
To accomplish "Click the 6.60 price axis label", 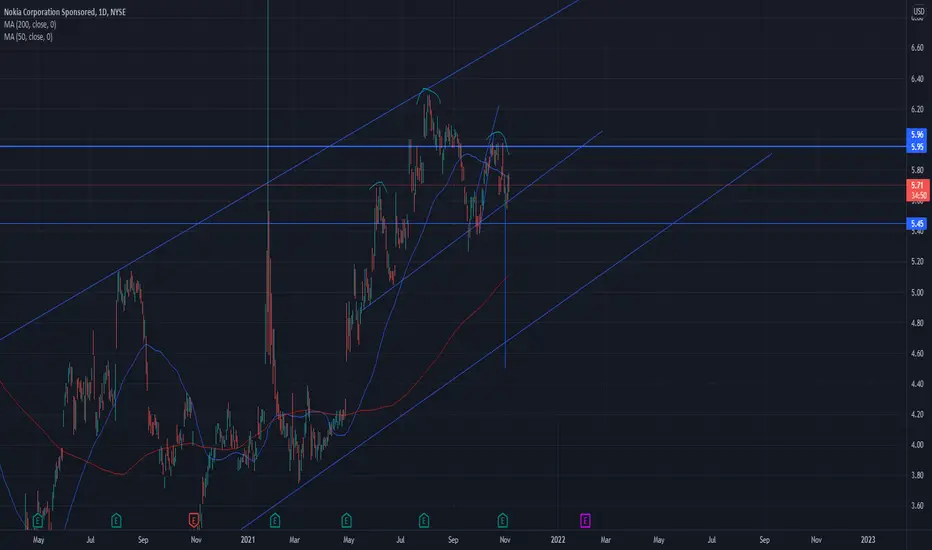I will pos(917,48).
